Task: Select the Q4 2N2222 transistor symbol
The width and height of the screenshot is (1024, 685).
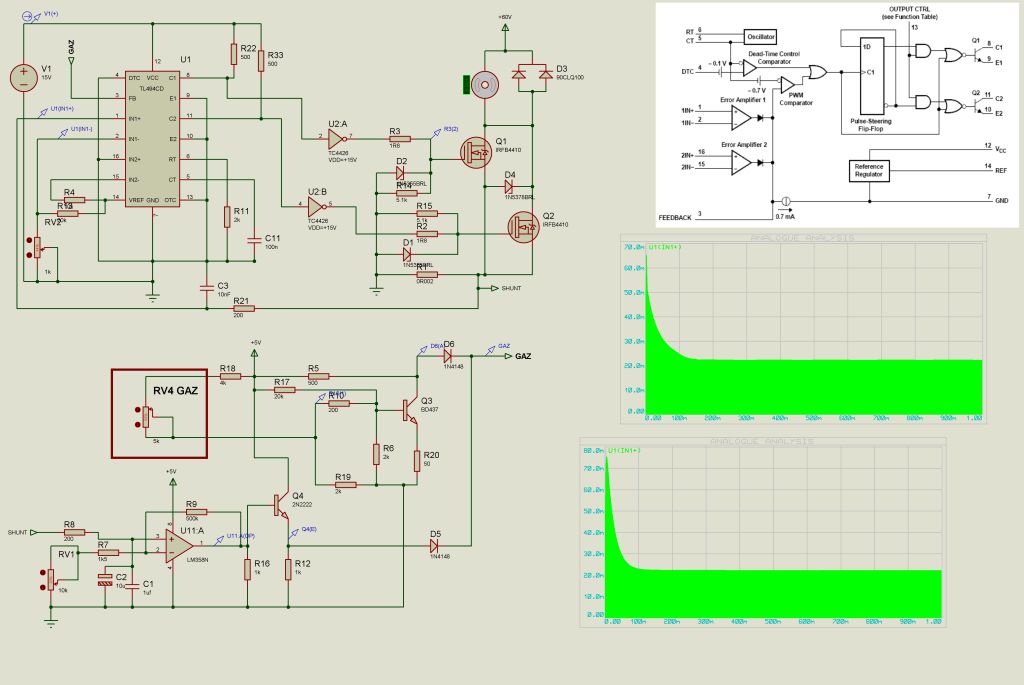Action: [283, 504]
